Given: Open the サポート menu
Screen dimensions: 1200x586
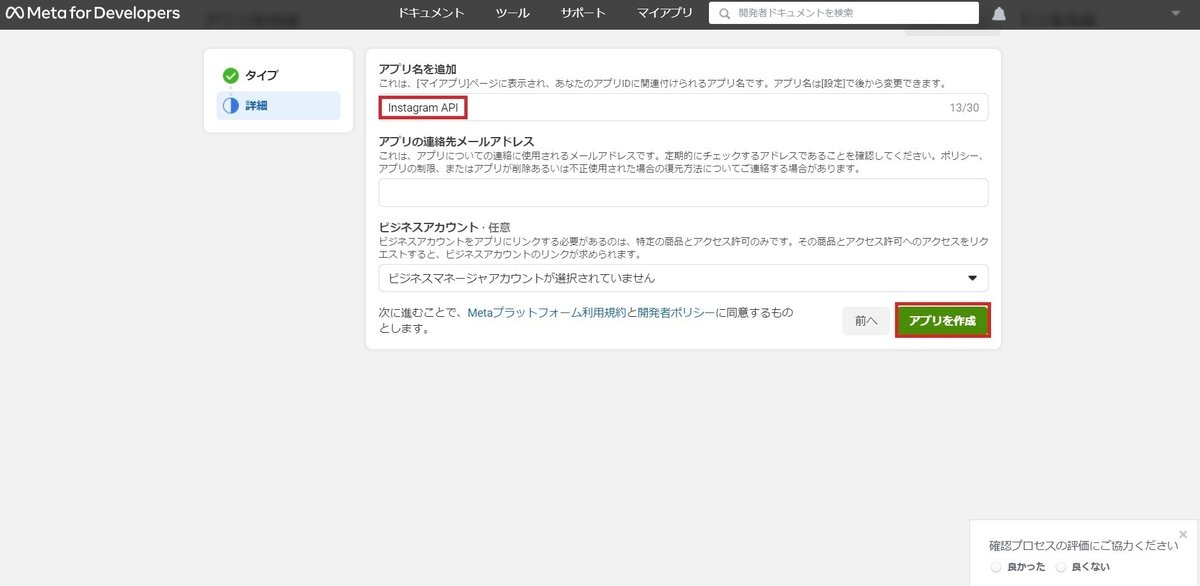Looking at the screenshot, I should coord(583,14).
